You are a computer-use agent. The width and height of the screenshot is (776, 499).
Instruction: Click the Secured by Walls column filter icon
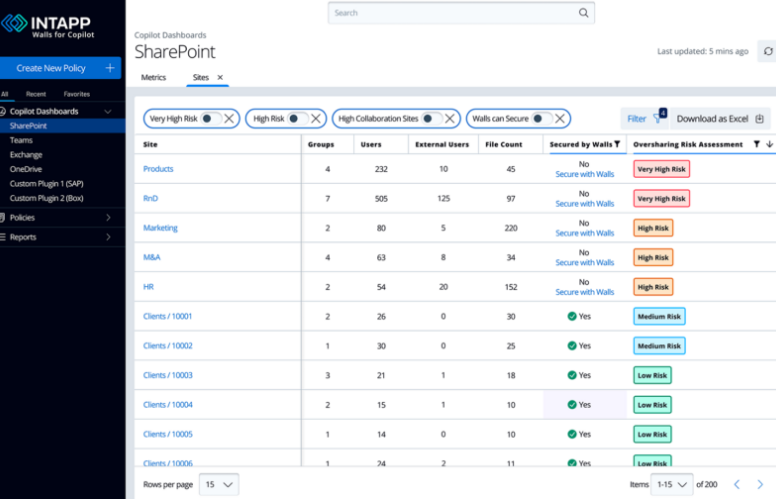617,144
